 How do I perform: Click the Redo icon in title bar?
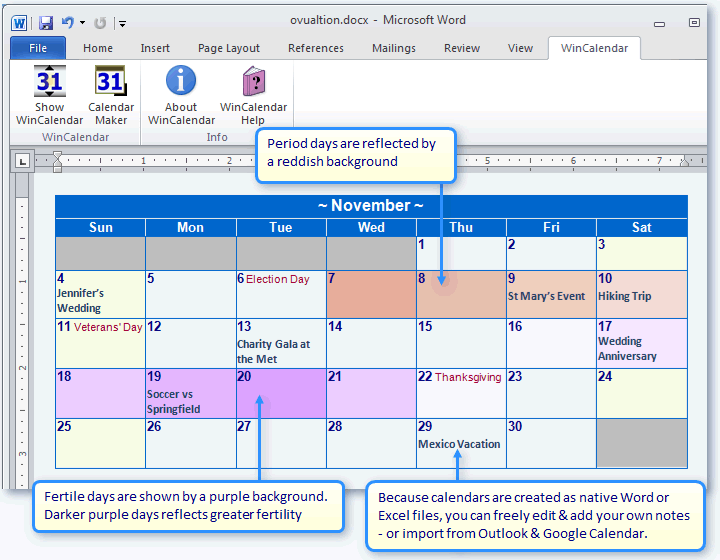[x=100, y=22]
